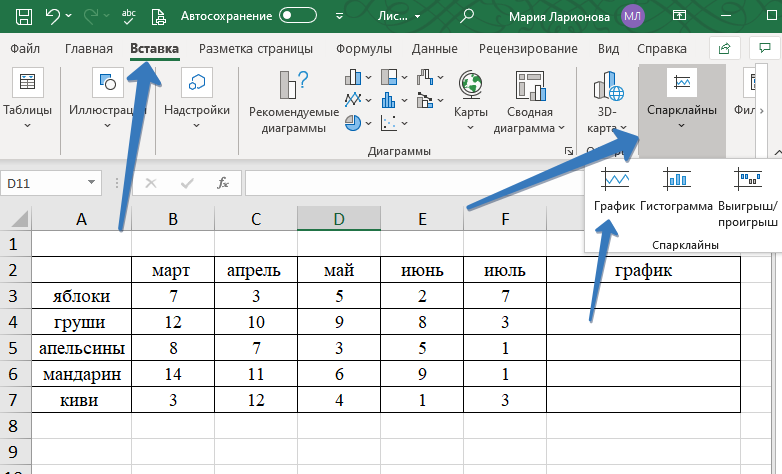Click the апельсины cell
Screen dimensions: 782x474
click(81, 348)
